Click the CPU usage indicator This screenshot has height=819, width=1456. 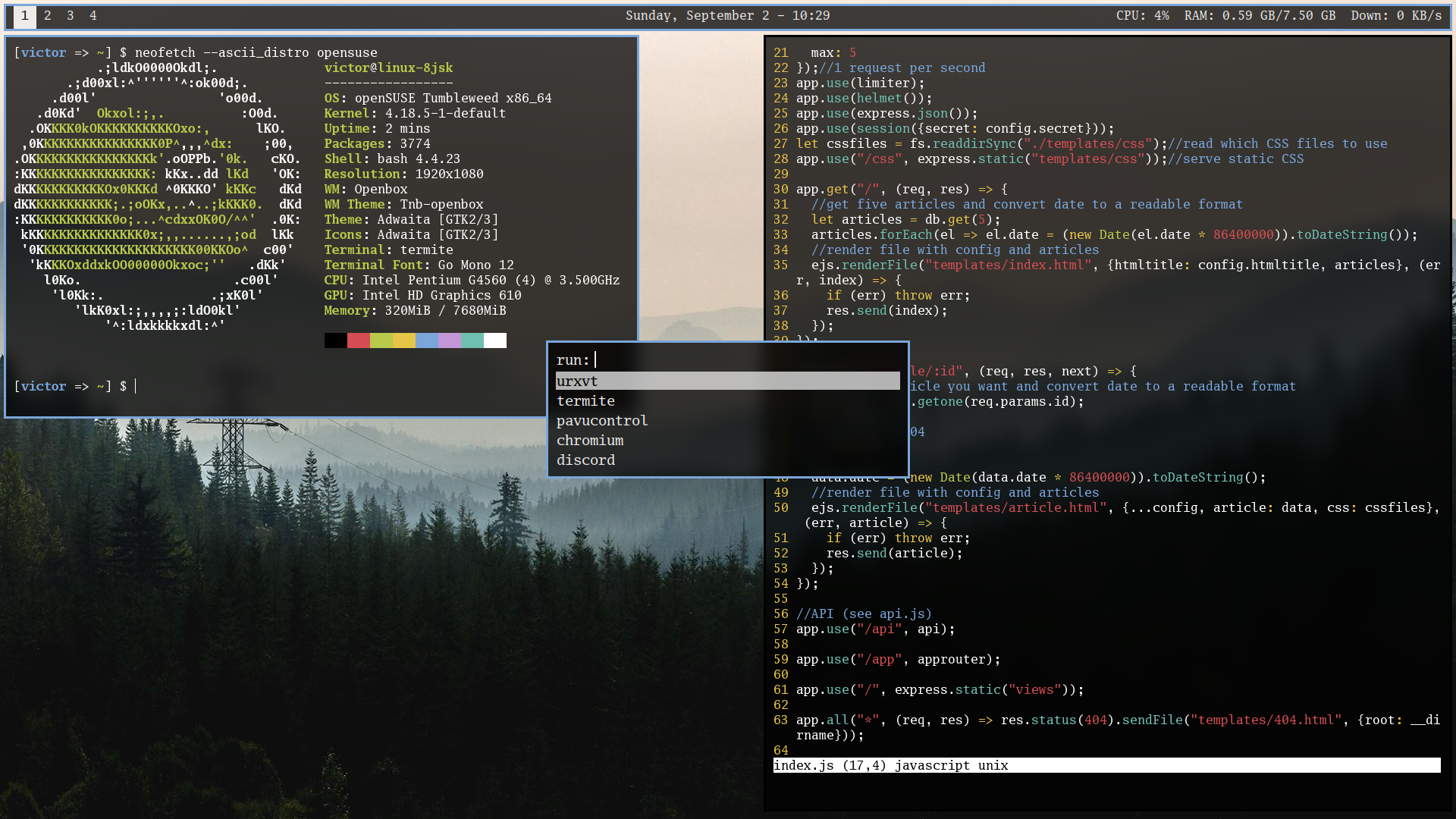coord(1142,16)
